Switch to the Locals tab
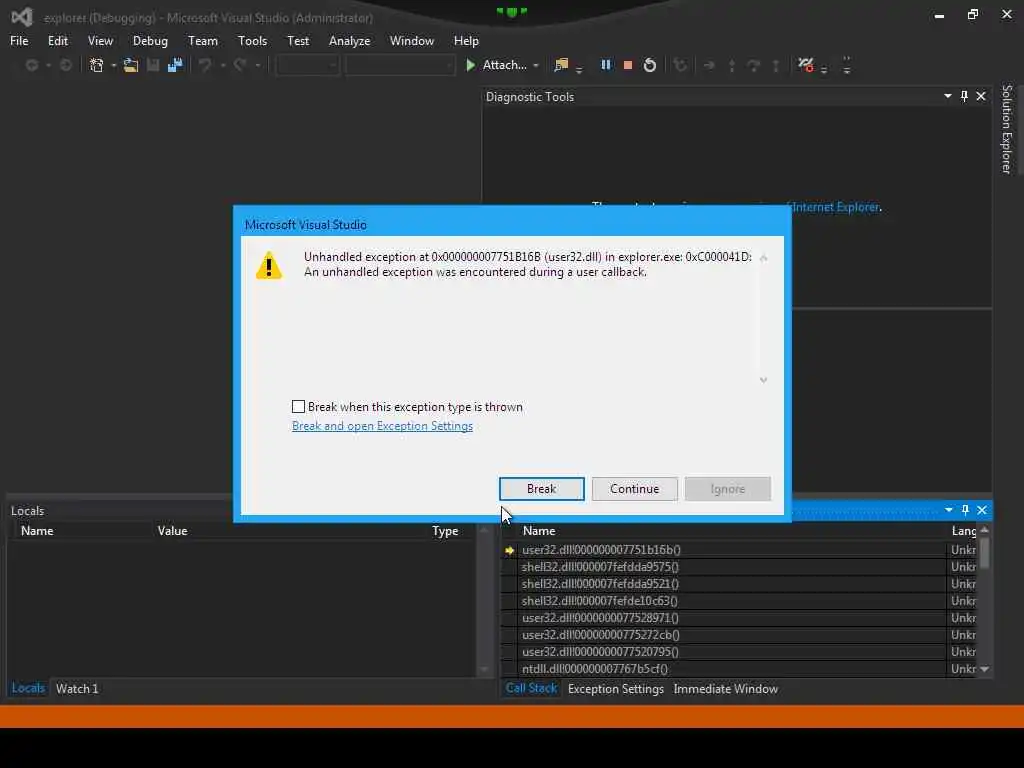The width and height of the screenshot is (1024, 768). click(28, 688)
